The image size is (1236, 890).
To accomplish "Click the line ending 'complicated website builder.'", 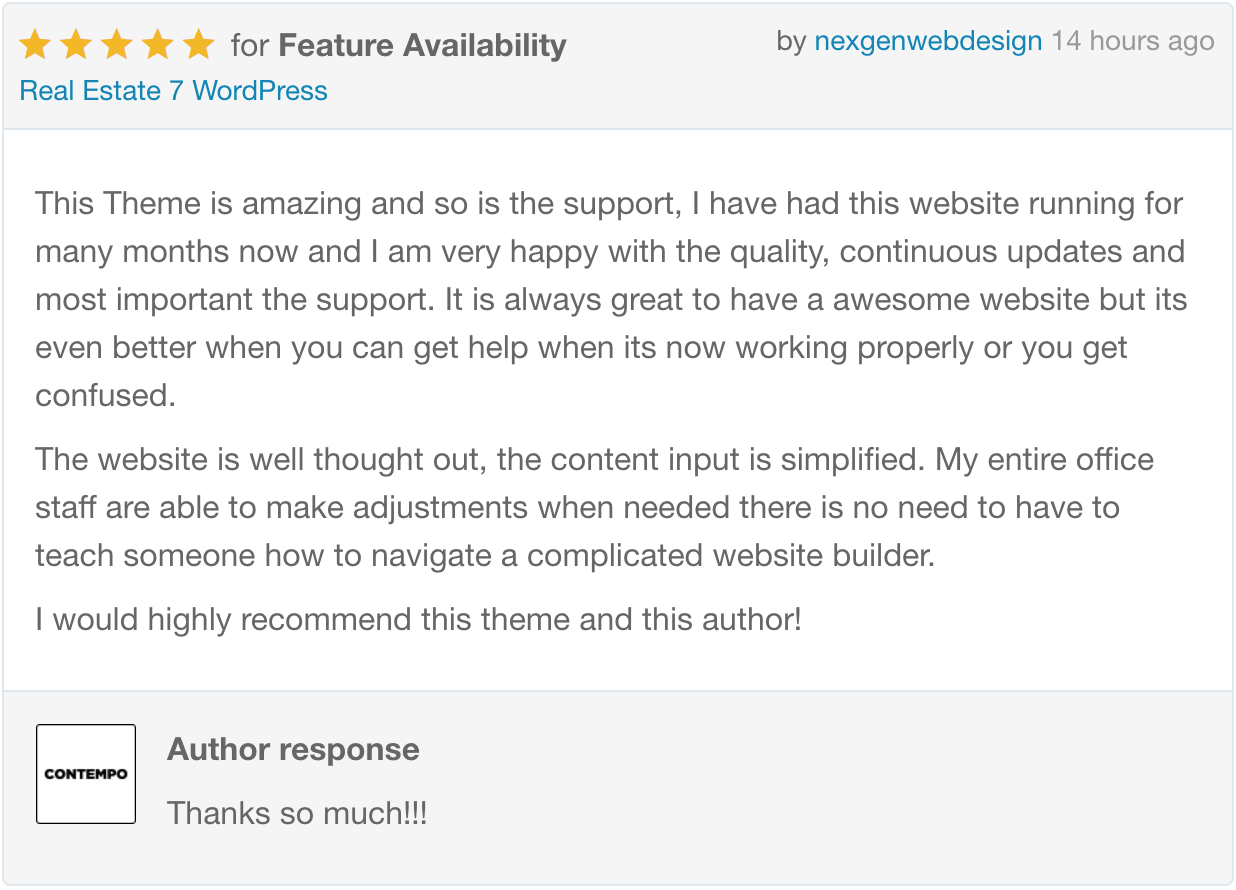I will tap(485, 556).
